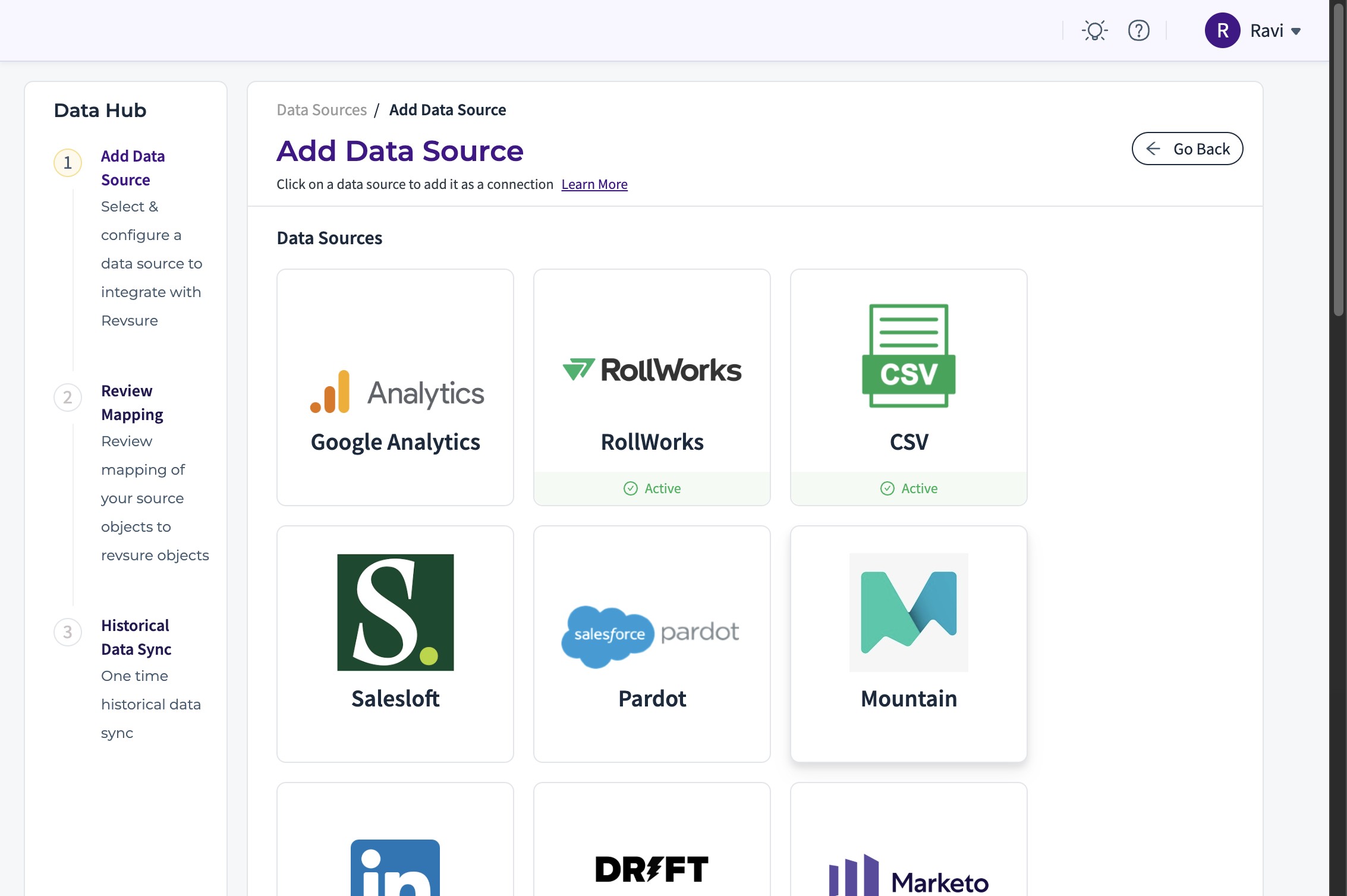
Task: Select the Mountain logo thumbnail
Action: coord(908,612)
